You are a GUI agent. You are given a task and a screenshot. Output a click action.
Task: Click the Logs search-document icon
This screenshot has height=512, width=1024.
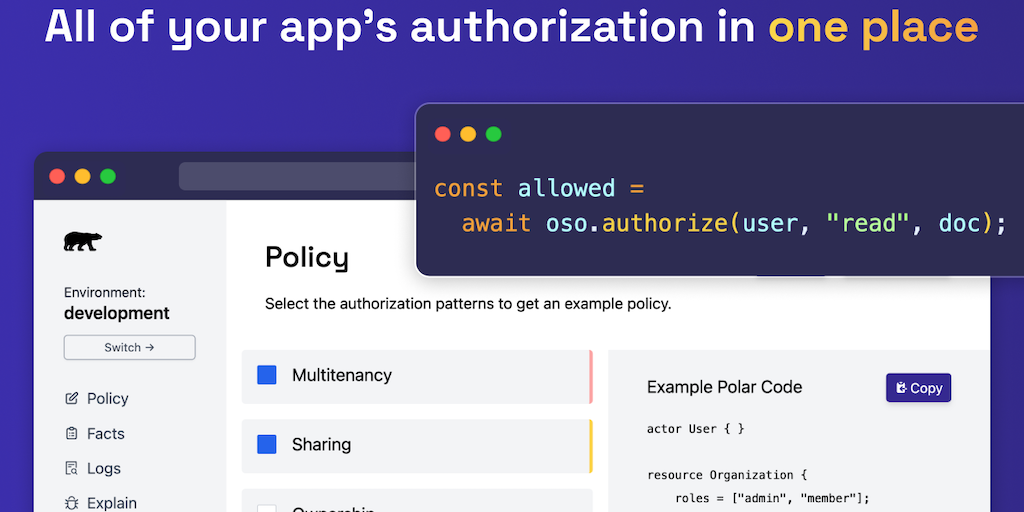[x=72, y=468]
